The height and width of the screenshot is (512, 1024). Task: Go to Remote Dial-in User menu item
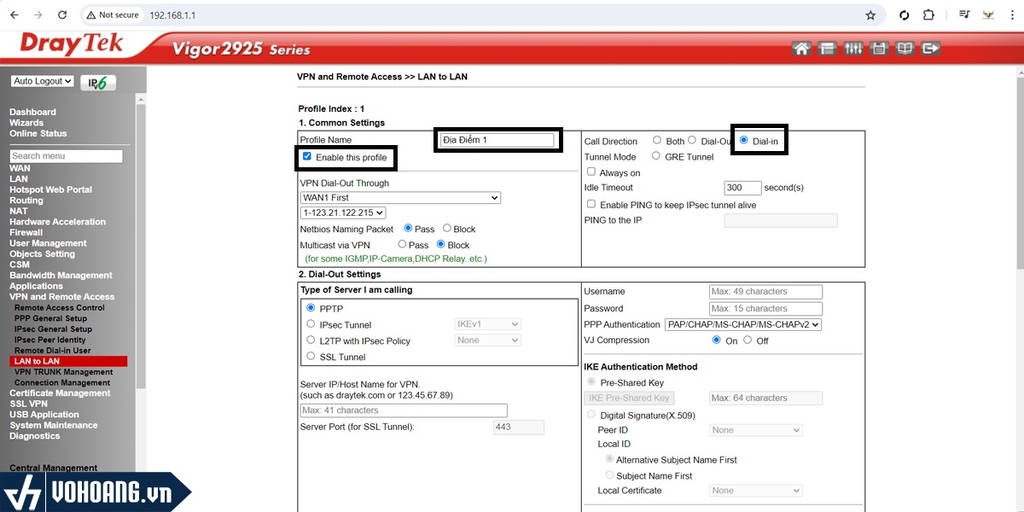tap(52, 351)
